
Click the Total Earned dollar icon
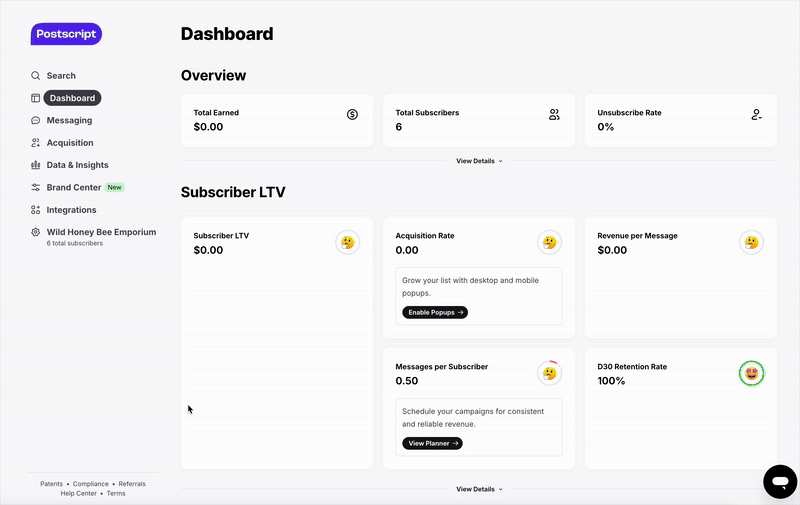click(x=352, y=115)
